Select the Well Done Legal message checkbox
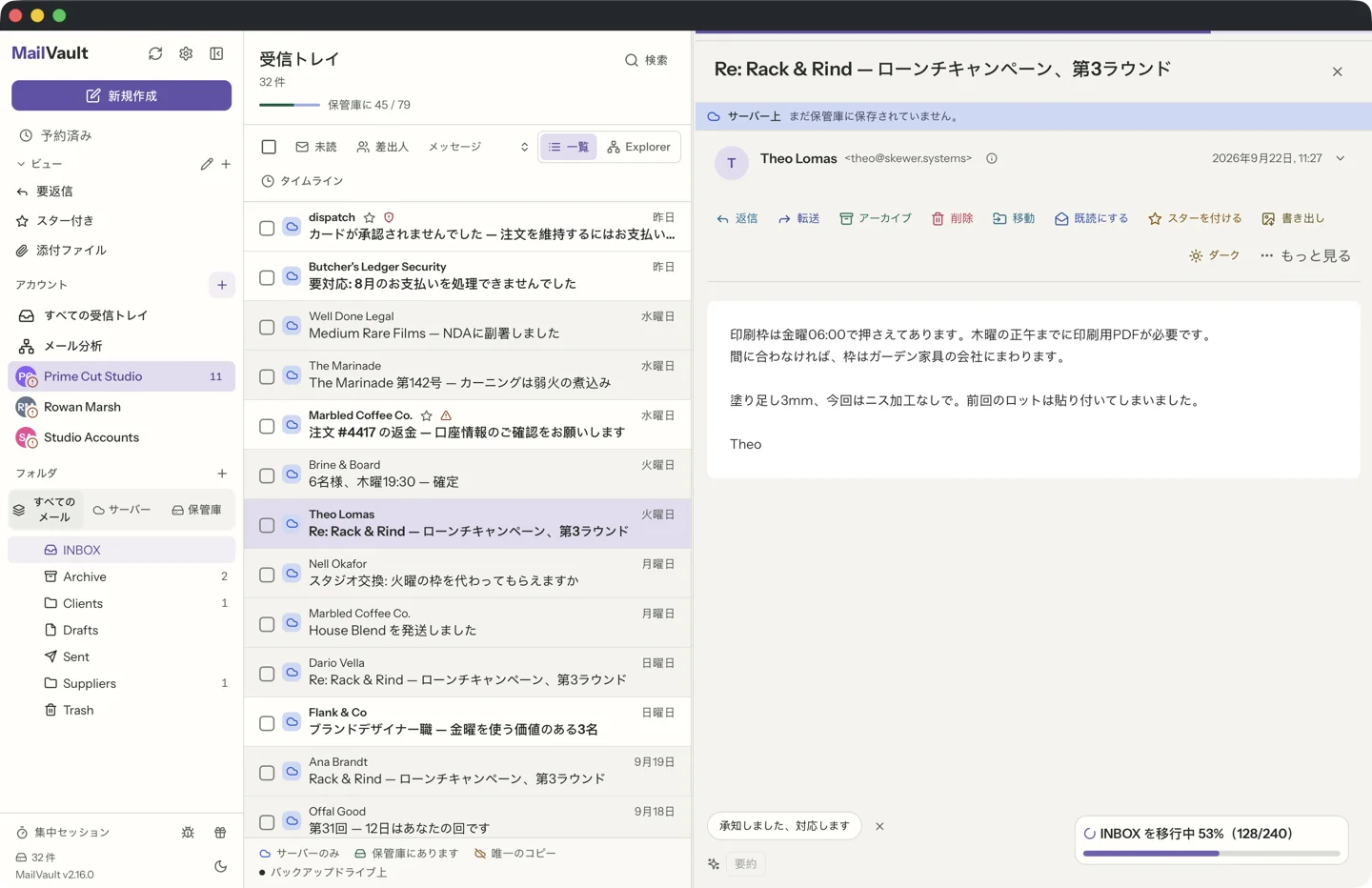 [267, 327]
